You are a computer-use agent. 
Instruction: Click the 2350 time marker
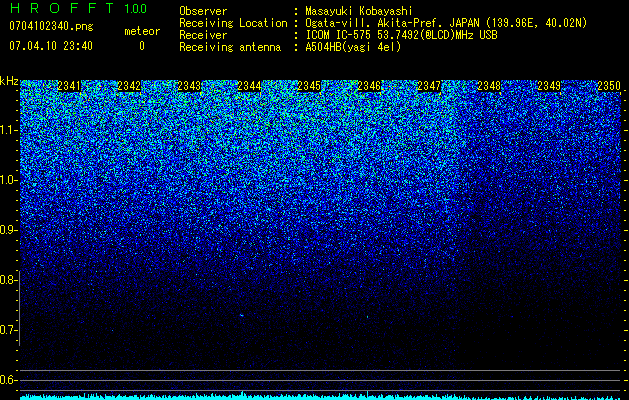(609, 86)
